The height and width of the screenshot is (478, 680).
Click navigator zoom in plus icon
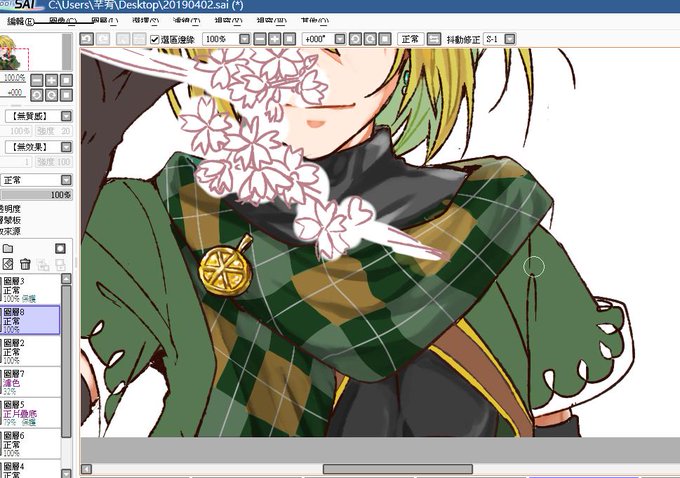coord(52,80)
